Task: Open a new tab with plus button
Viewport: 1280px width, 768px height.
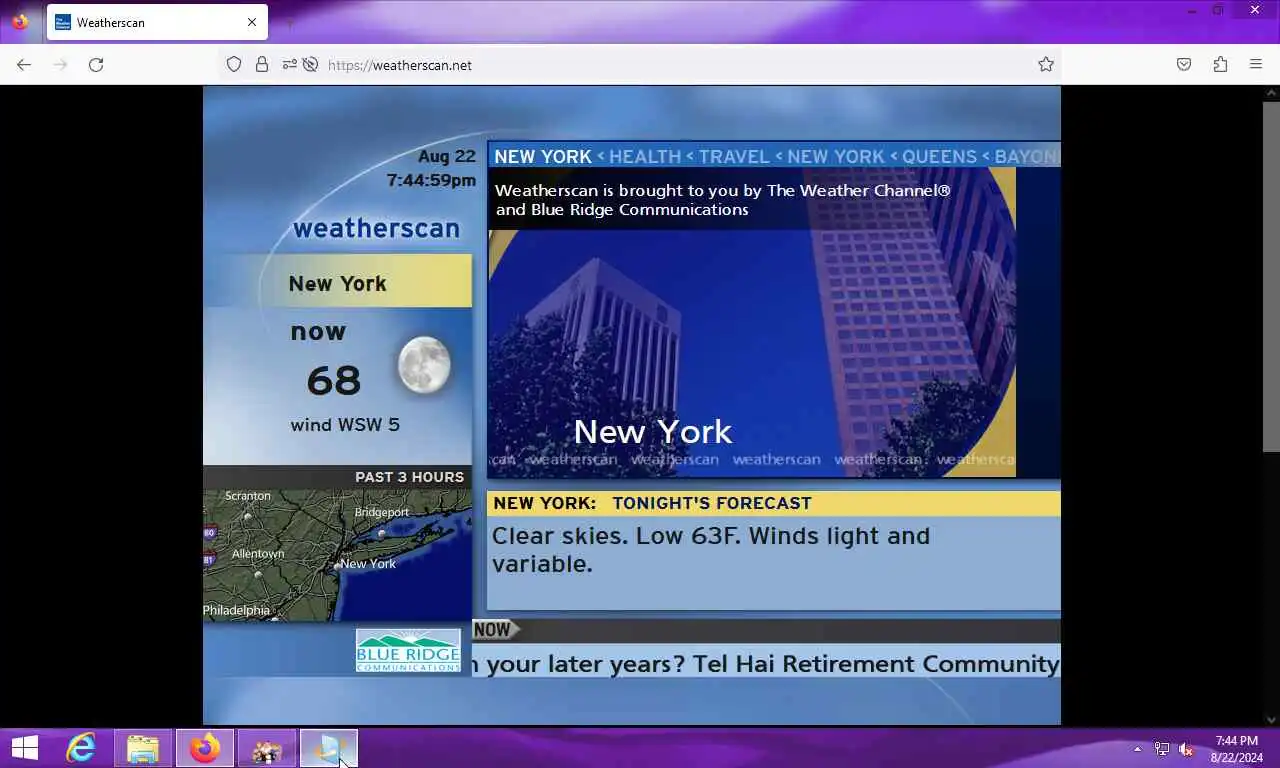Action: [x=290, y=22]
